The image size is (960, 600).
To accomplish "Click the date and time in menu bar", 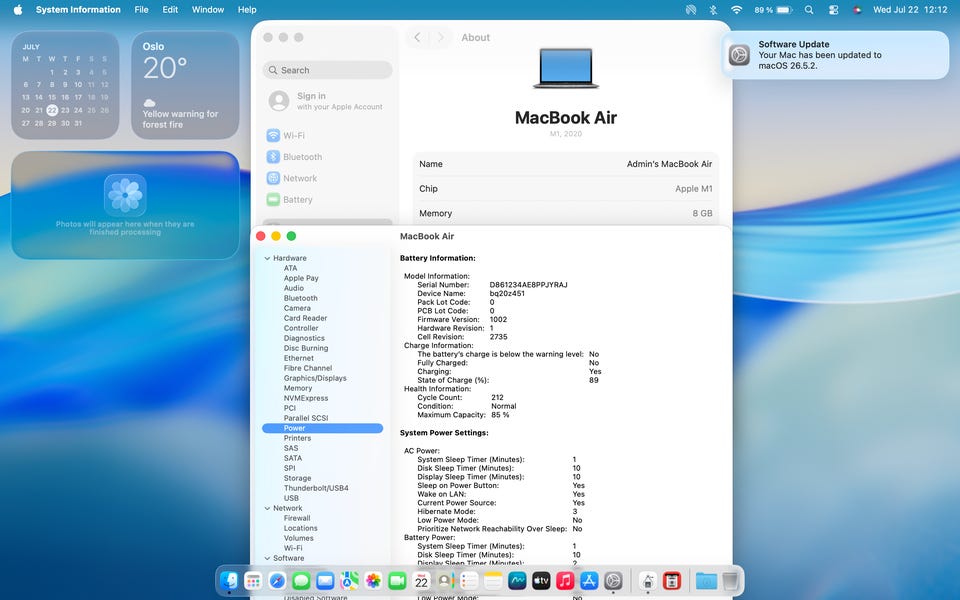I will (910, 10).
